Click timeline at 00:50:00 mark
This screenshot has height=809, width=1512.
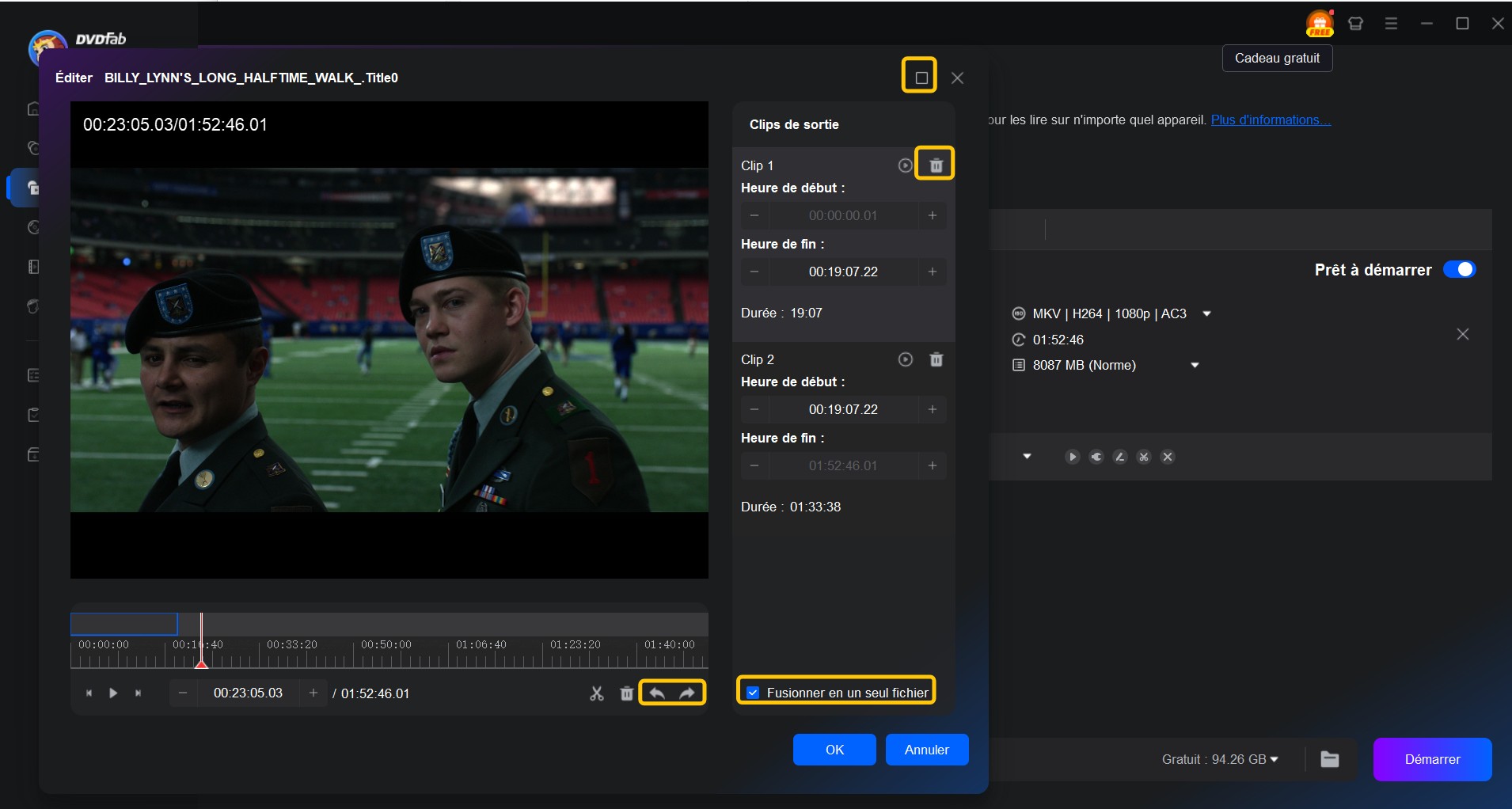(x=386, y=644)
